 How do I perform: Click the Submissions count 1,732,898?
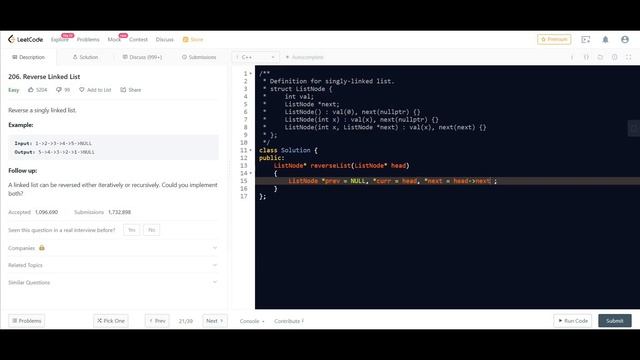[x=119, y=212]
